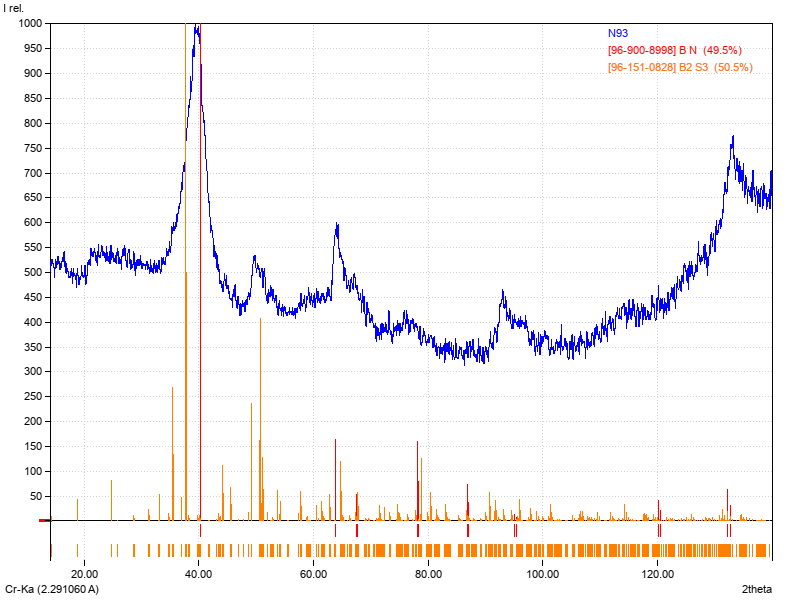The image size is (800, 600).
Task: Click the N93 legend label
Action: click(x=620, y=33)
